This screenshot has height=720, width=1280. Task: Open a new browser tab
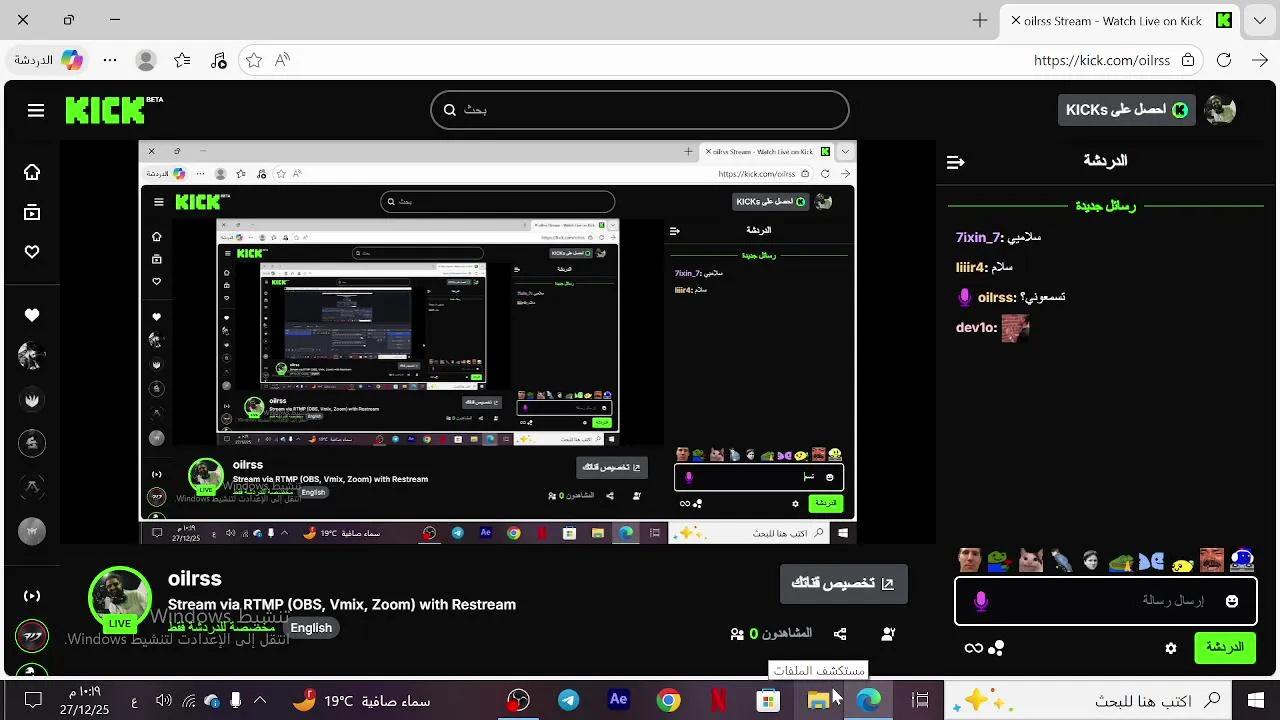point(980,20)
